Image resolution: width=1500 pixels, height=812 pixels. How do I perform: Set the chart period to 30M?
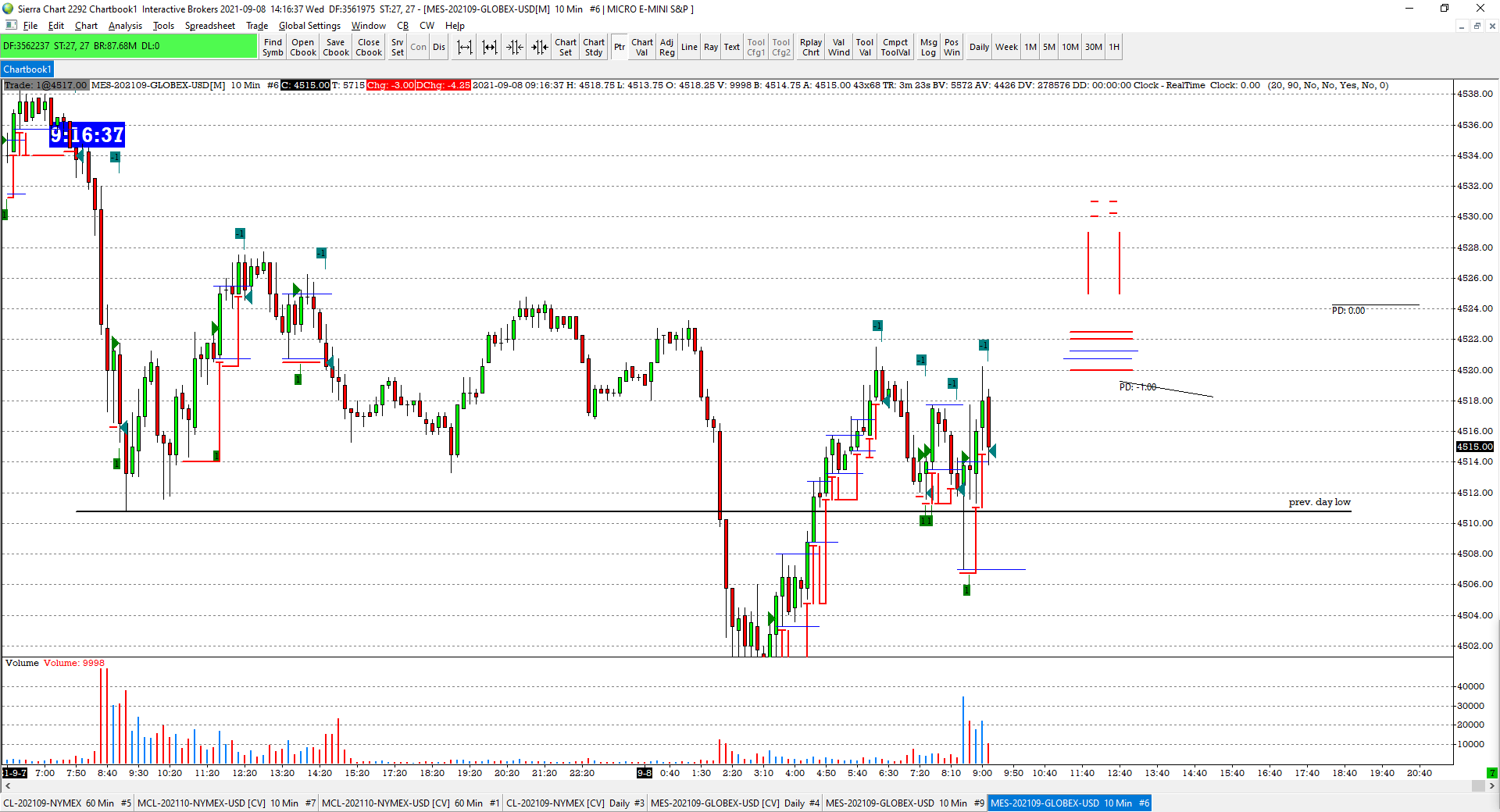click(1094, 47)
